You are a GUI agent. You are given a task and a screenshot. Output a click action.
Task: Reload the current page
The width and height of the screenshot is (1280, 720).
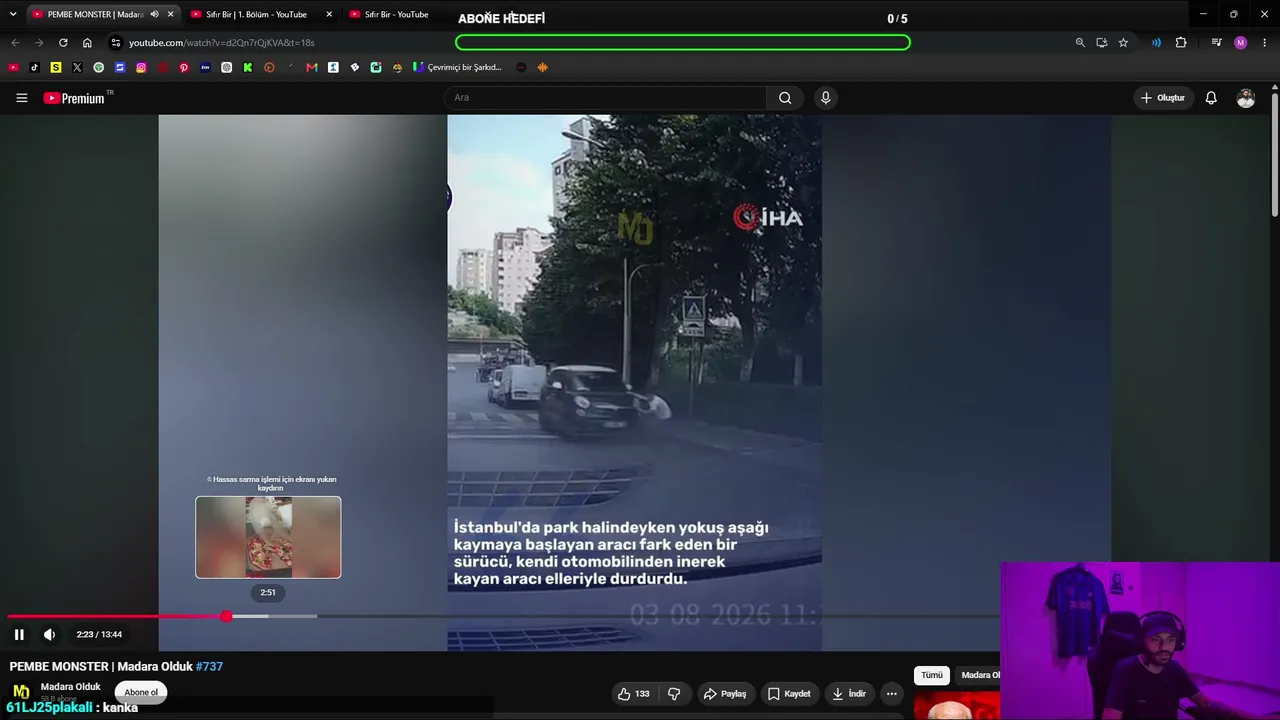pyautogui.click(x=63, y=43)
